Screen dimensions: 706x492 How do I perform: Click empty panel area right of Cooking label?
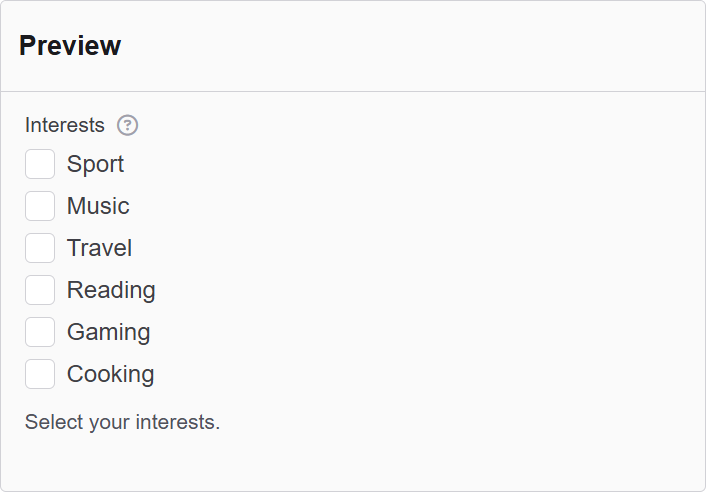pos(420,374)
